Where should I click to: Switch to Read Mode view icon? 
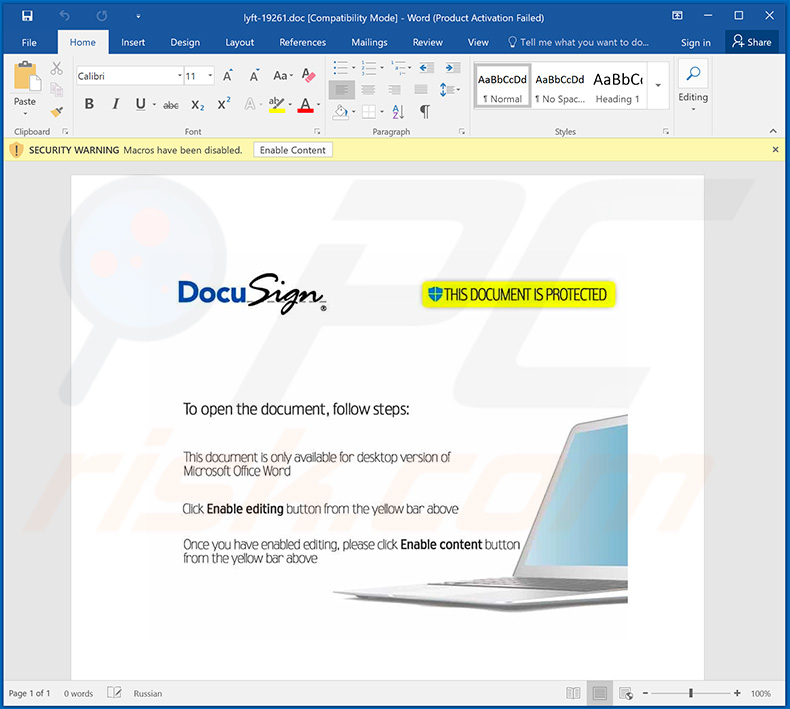(573, 693)
